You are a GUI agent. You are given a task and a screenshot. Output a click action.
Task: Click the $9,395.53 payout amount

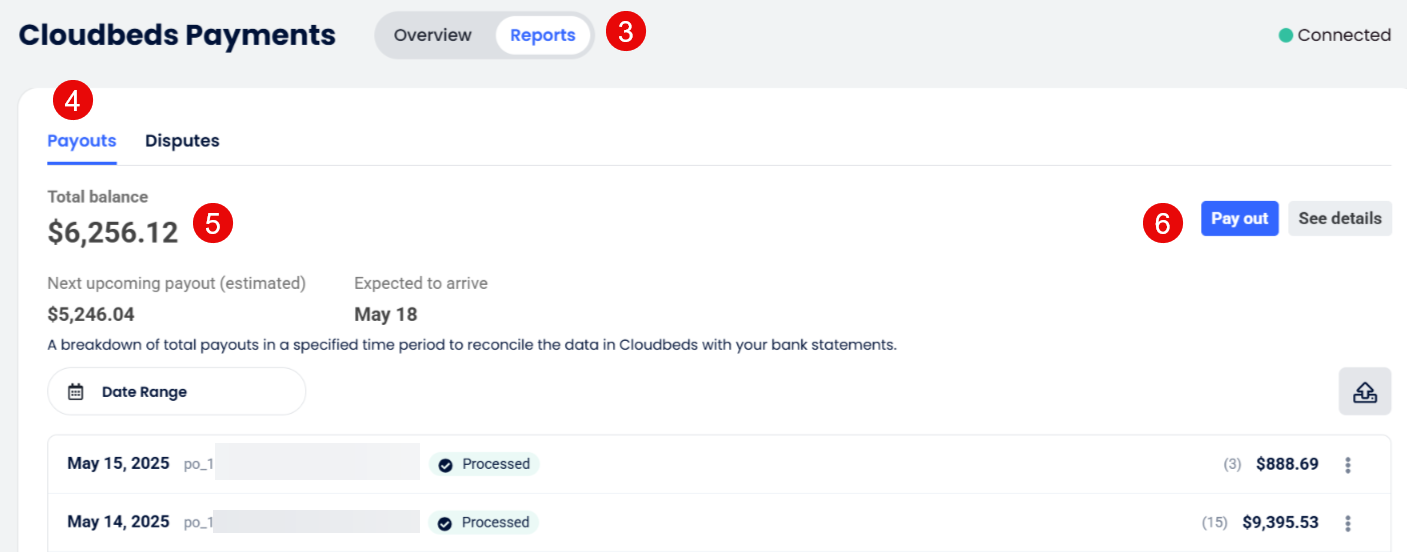[x=1280, y=522]
